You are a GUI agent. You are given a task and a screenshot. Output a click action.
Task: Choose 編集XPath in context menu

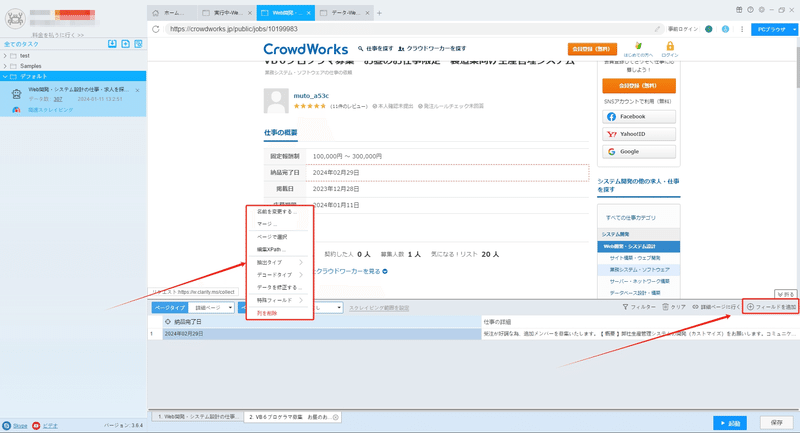[x=279, y=249]
